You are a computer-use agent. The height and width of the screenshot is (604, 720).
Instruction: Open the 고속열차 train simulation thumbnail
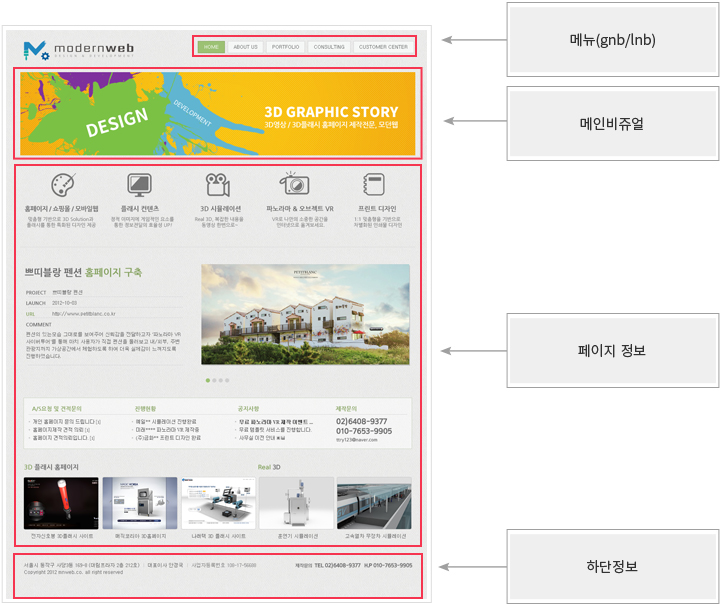(x=374, y=502)
